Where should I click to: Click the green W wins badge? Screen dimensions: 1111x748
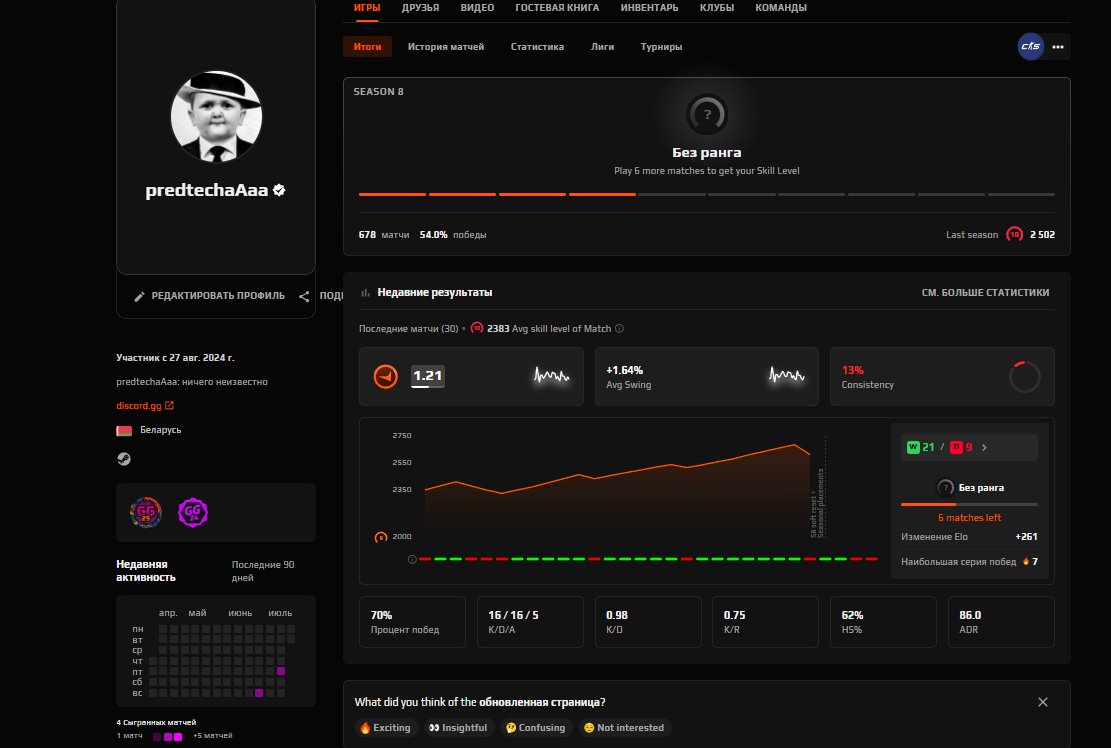pyautogui.click(x=913, y=447)
